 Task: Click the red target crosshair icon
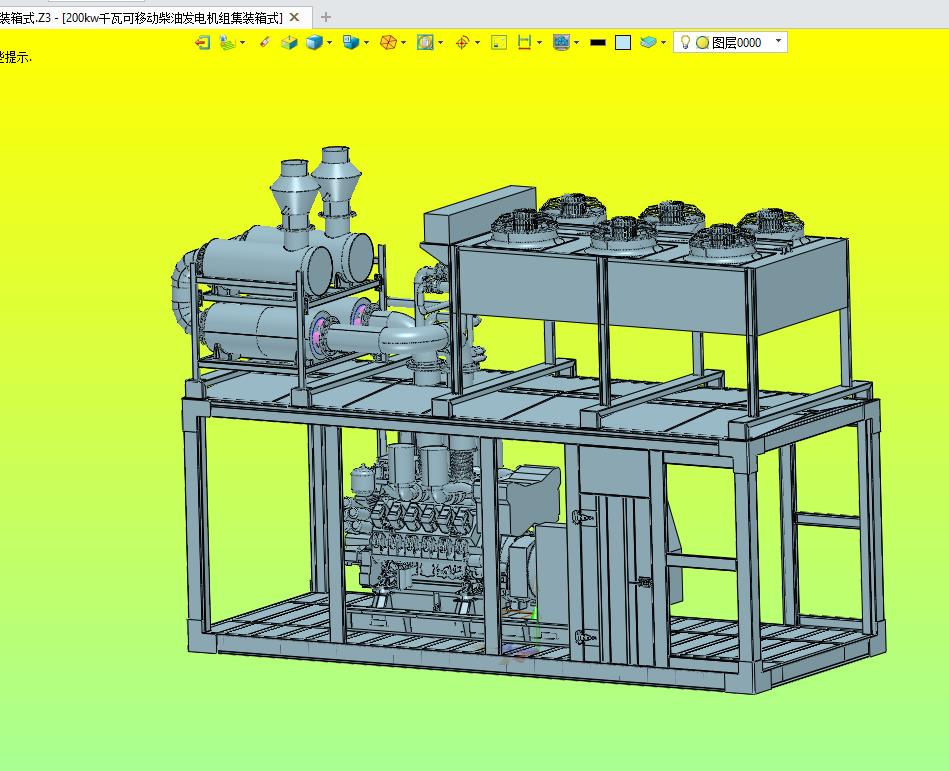point(462,42)
